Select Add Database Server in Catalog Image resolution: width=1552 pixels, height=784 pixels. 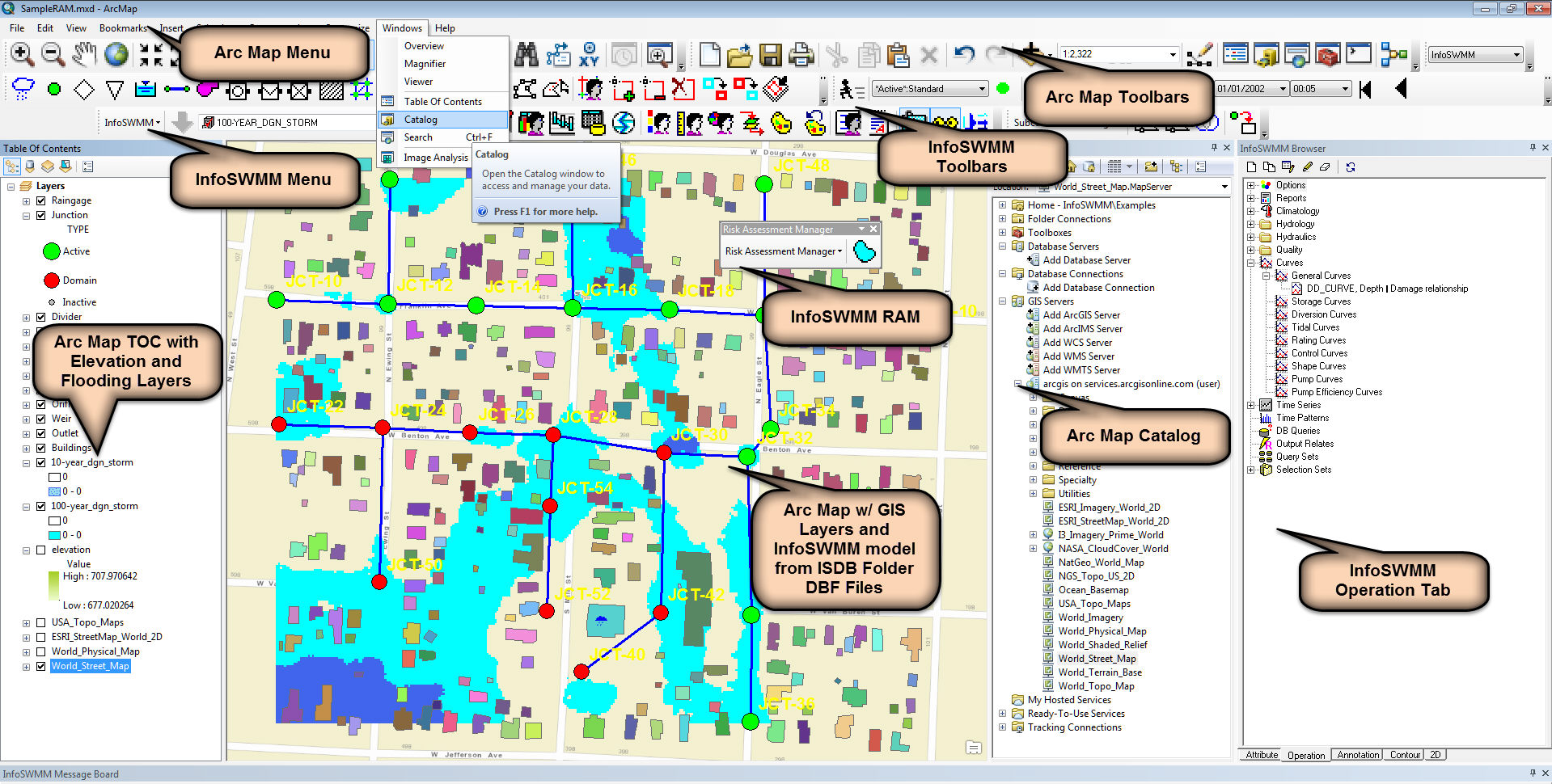pyautogui.click(x=1086, y=260)
